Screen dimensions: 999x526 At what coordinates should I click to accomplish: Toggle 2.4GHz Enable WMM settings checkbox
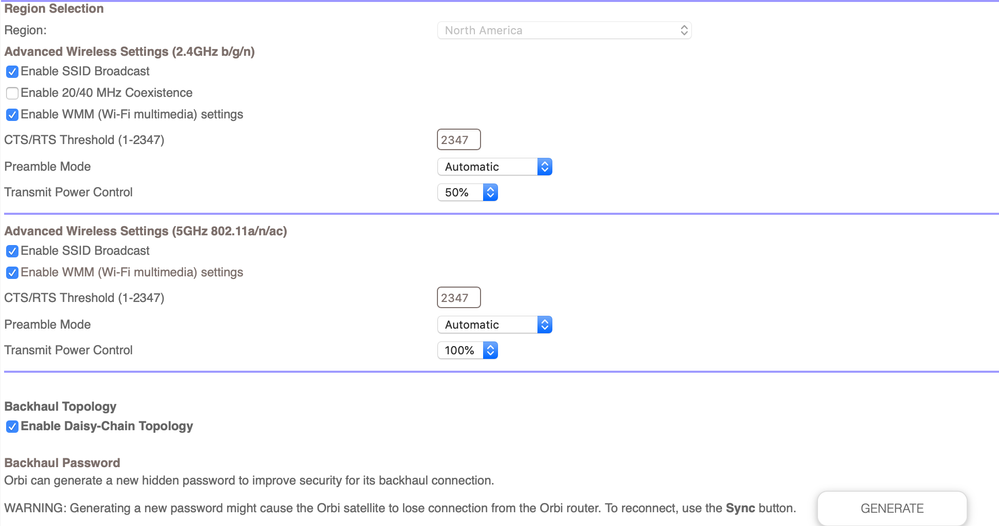coord(12,115)
